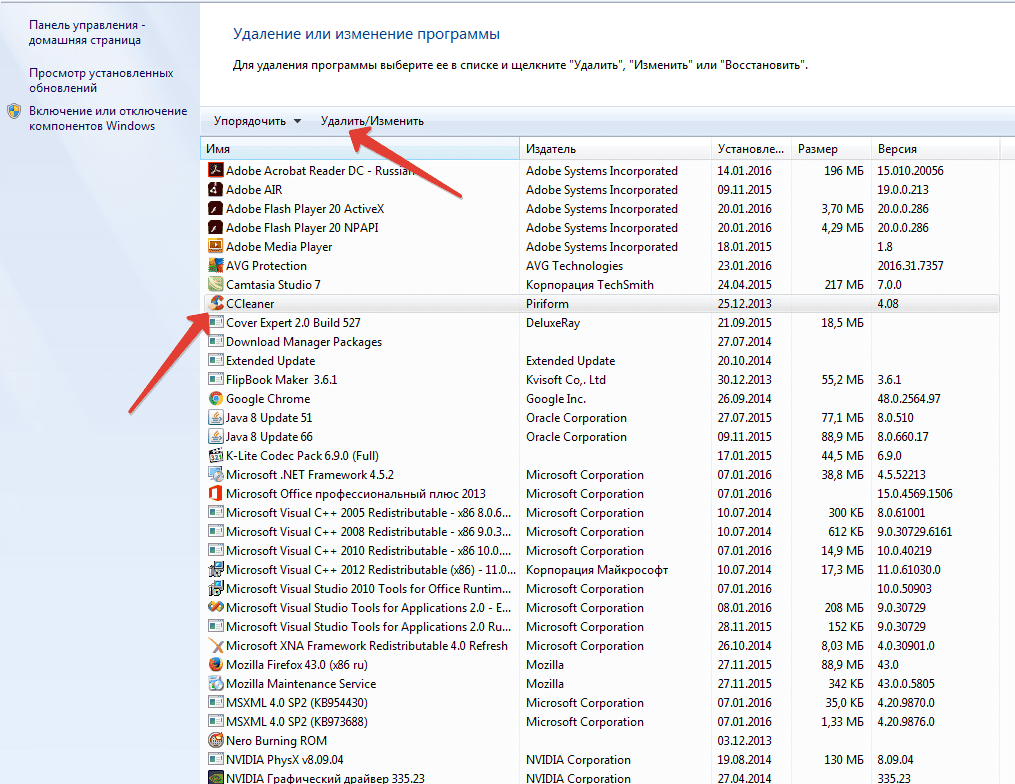The image size is (1015, 784).
Task: Sort by the Версия column header
Action: tap(935, 149)
